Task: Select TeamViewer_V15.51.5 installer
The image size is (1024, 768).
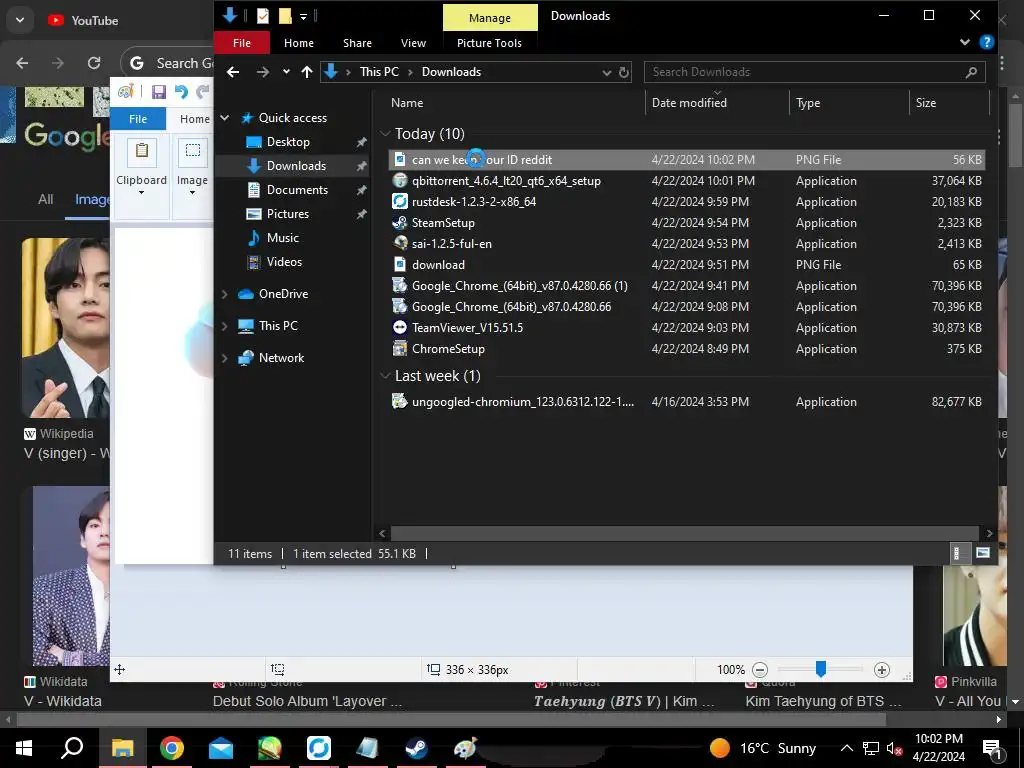Action: [467, 328]
